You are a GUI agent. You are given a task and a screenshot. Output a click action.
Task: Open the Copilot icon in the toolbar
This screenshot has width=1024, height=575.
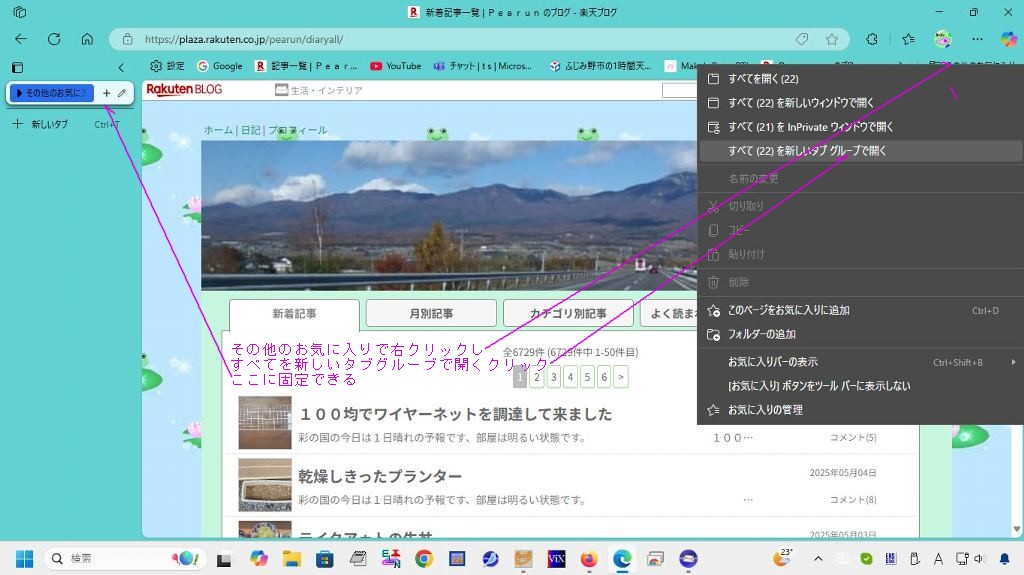[x=1008, y=39]
